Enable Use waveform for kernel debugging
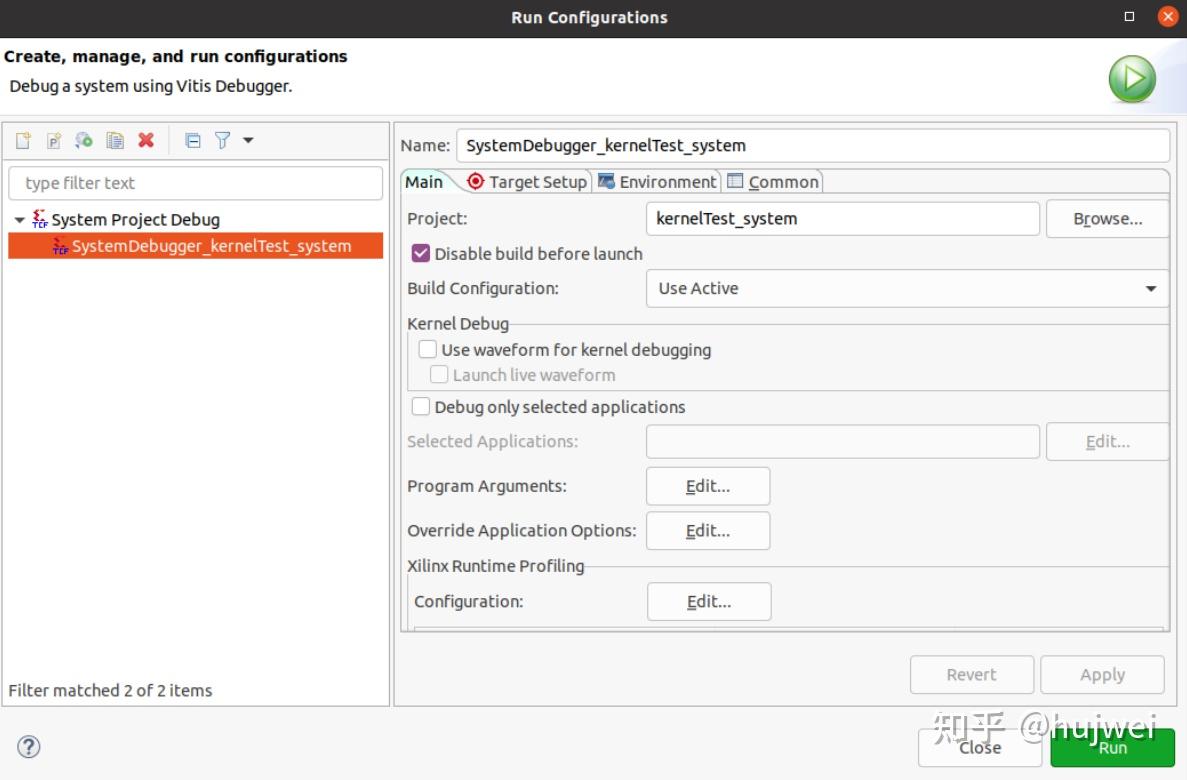Screen dimensions: 1187x780 (428, 350)
